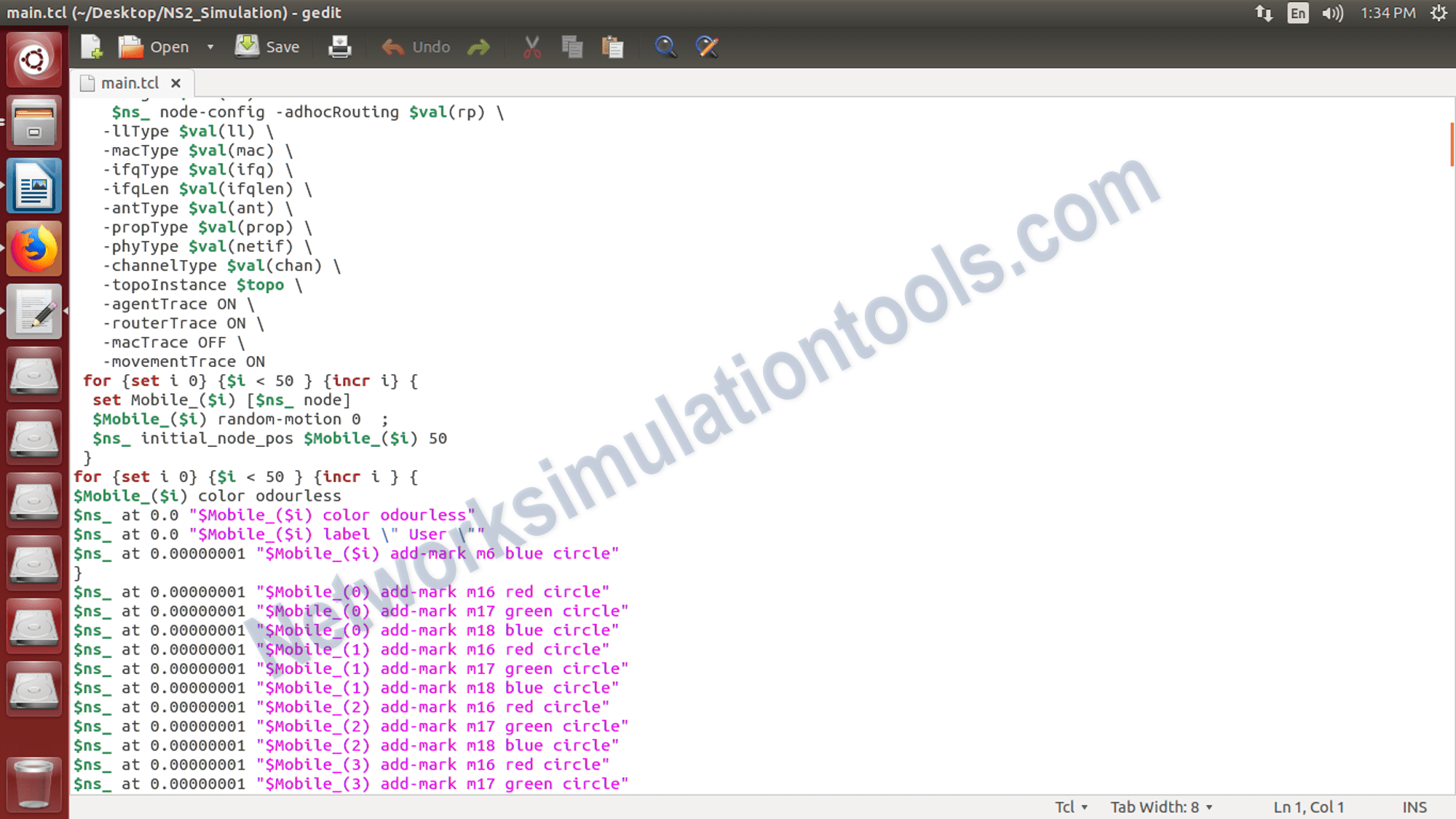
Task: Click Ln 1, Col 1 status indicator
Action: click(x=1308, y=807)
